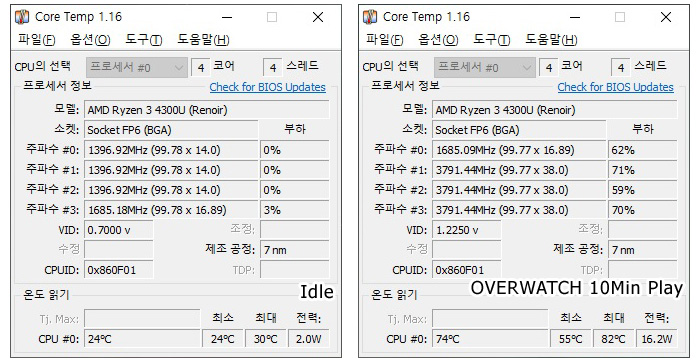Minimize the left Core Temp window
The width and height of the screenshot is (700, 363).
(227, 17)
